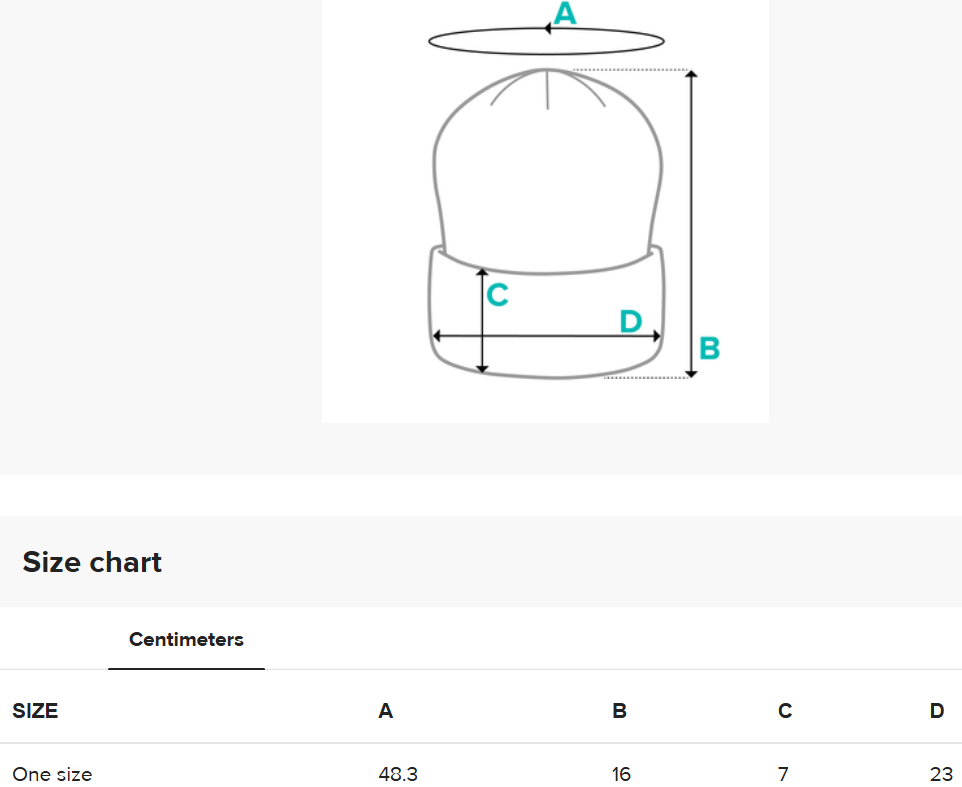962x787 pixels.
Task: Click the teal D label on the cuff
Action: (631, 321)
